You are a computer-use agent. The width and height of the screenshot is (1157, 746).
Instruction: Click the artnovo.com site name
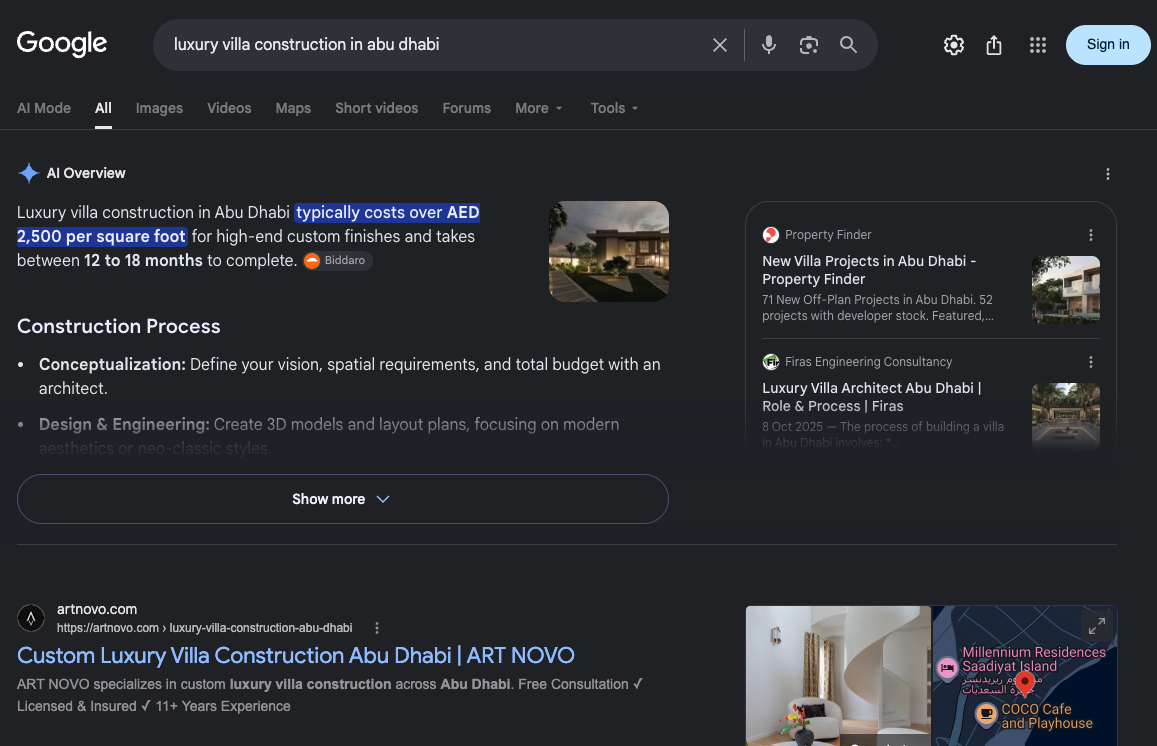pyautogui.click(x=97, y=609)
